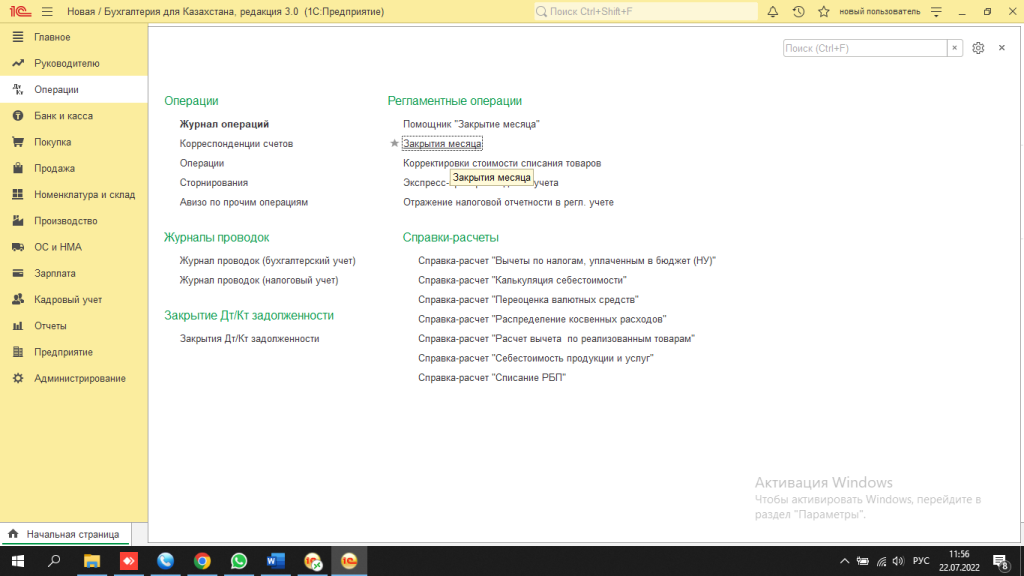
Task: Click the Home icon on Начальная страница tab
Action: coord(13,534)
